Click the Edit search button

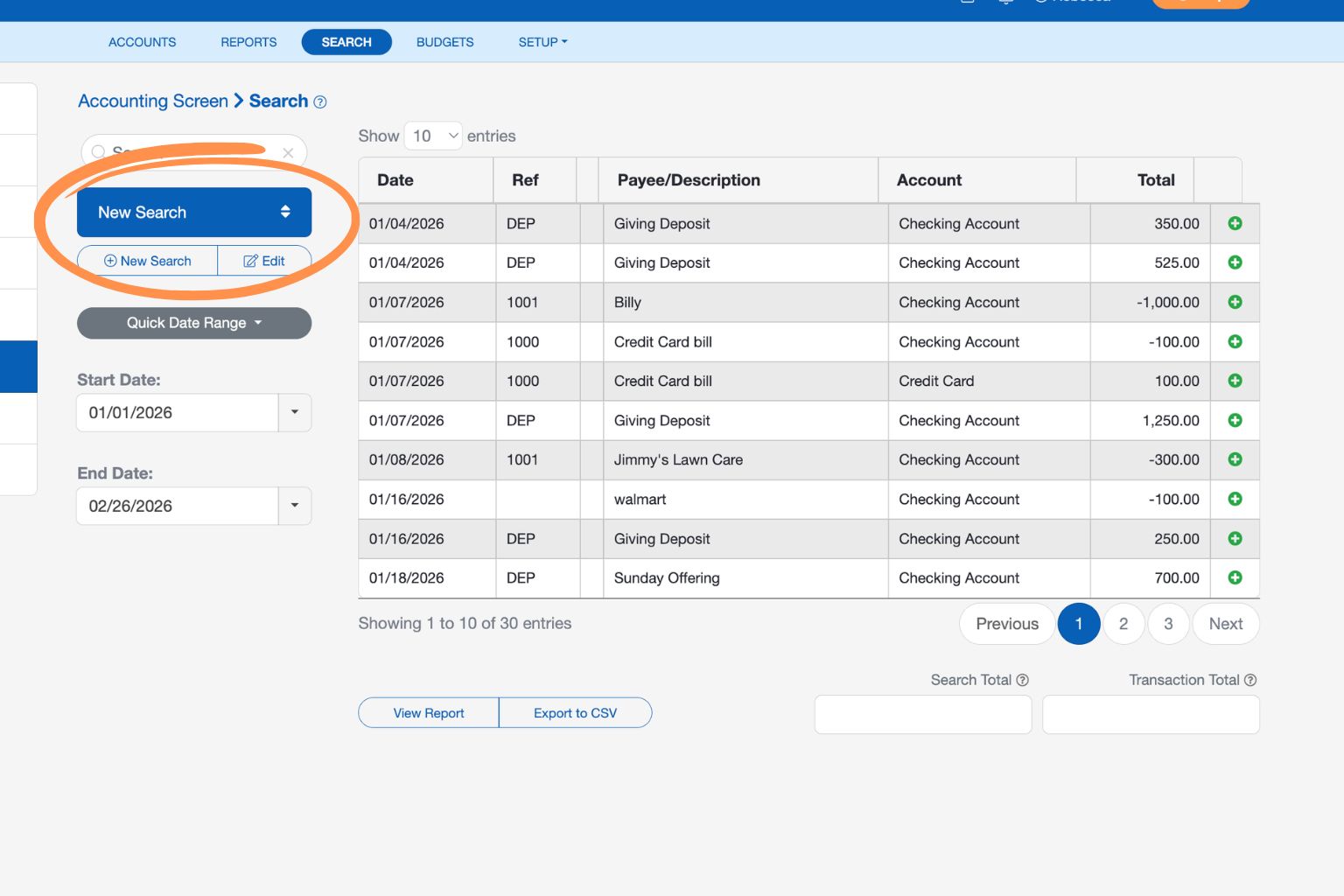(264, 261)
